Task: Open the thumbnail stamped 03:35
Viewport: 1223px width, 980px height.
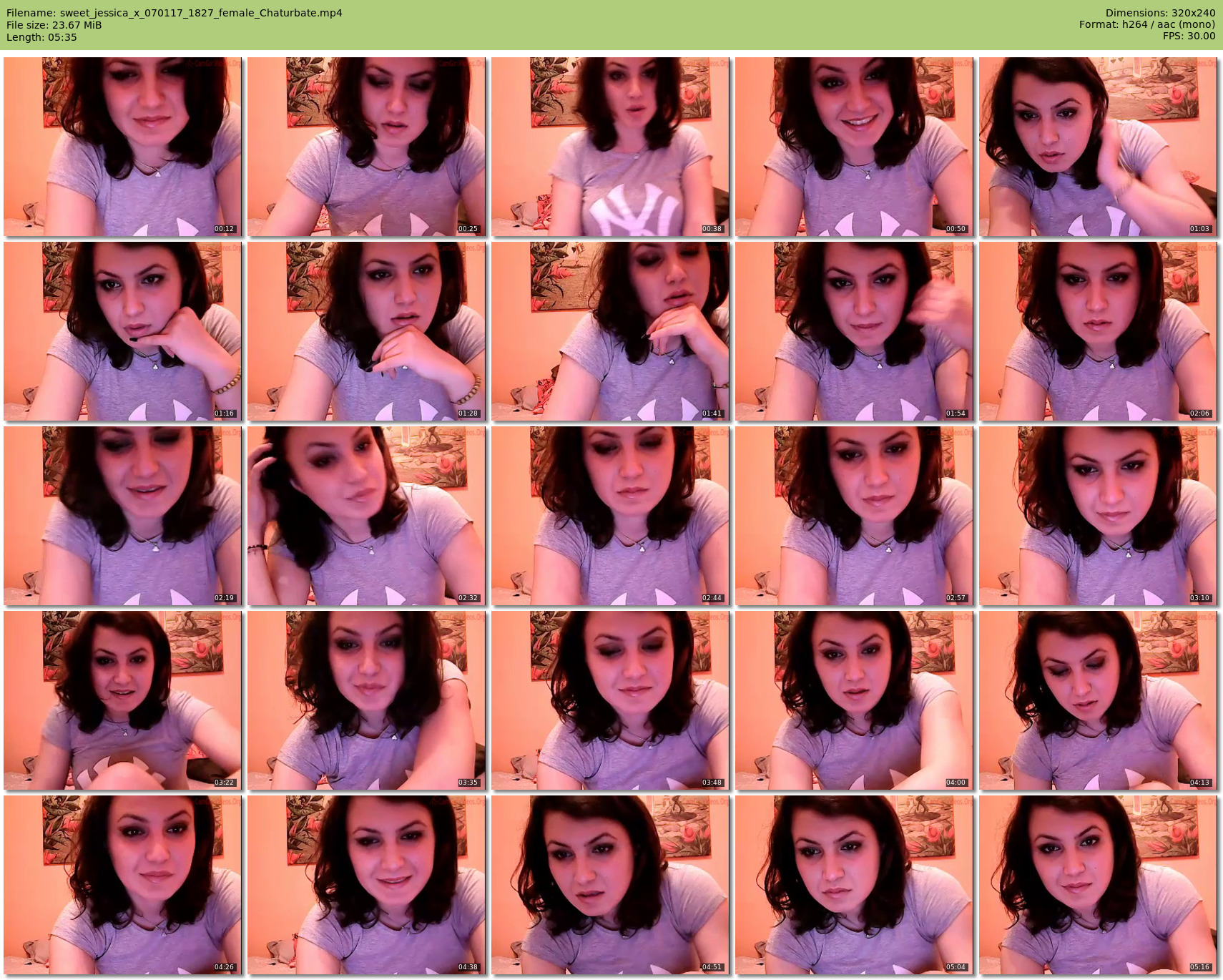Action: [x=366, y=700]
